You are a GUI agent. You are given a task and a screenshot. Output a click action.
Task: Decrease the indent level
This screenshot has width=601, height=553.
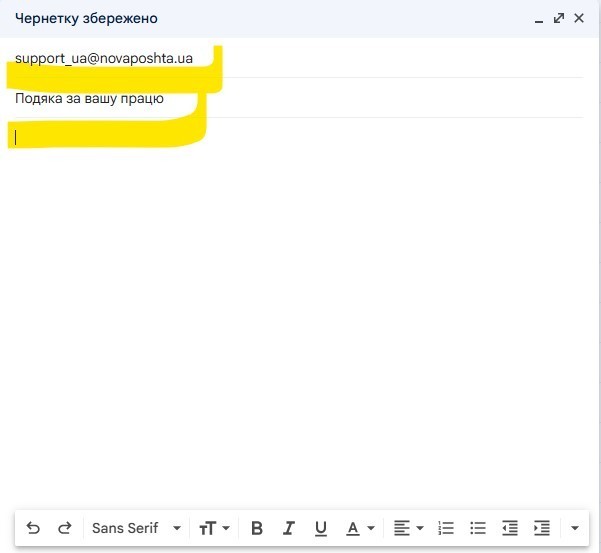510,528
